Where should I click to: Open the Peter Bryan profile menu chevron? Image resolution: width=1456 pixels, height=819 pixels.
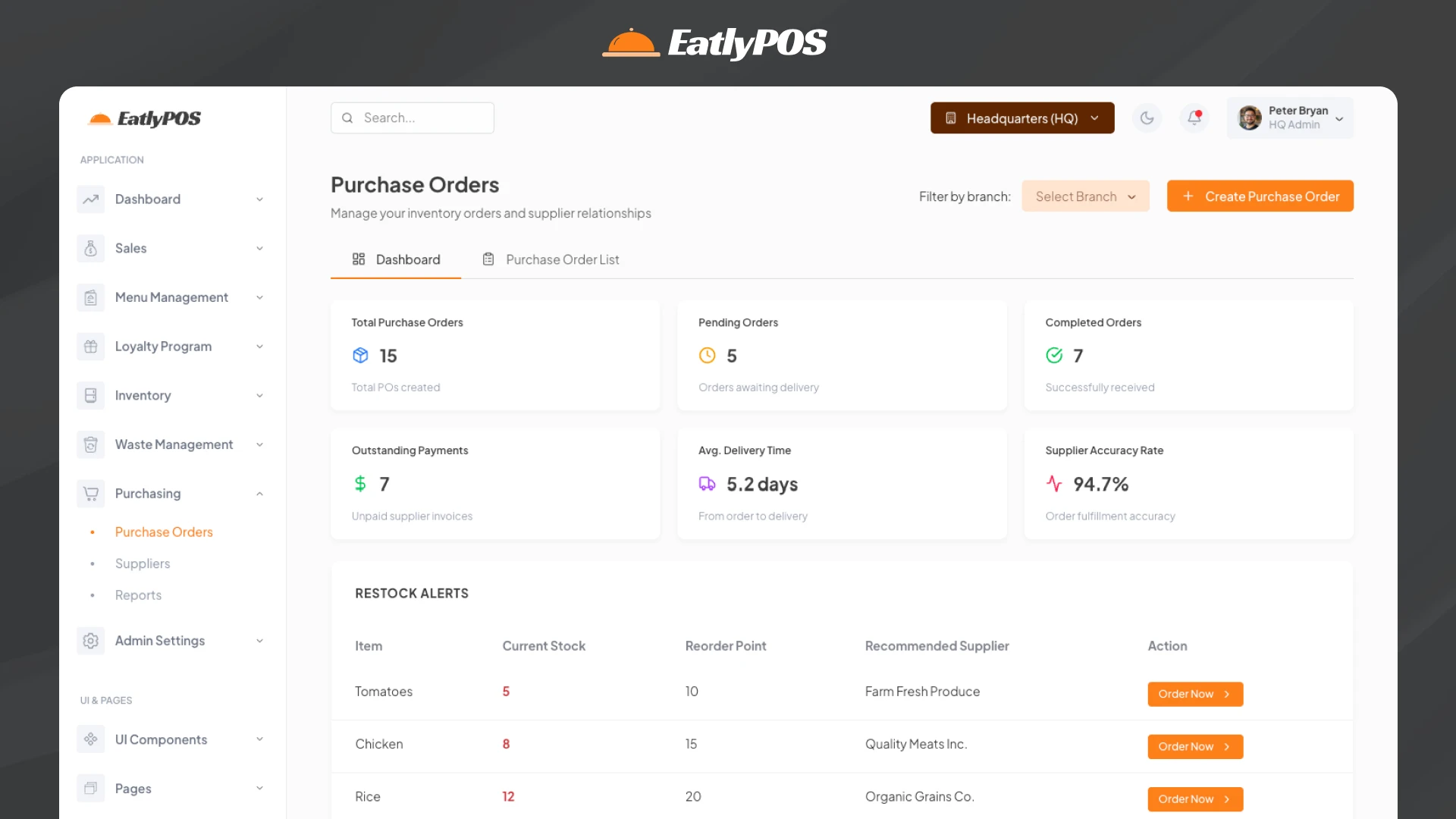[1339, 119]
